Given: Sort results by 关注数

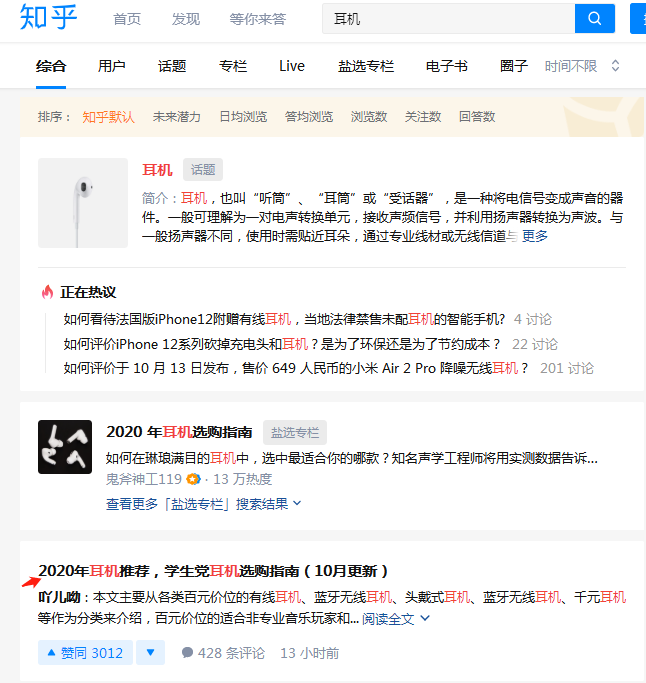Looking at the screenshot, I should click(x=423, y=117).
